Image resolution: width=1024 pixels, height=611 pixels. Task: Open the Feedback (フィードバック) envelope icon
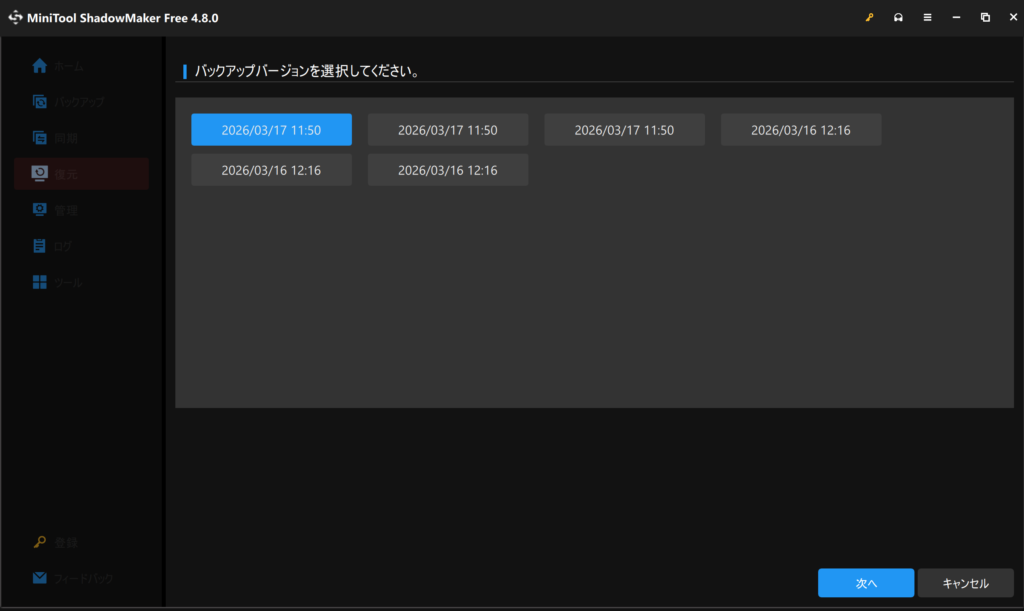pos(40,578)
